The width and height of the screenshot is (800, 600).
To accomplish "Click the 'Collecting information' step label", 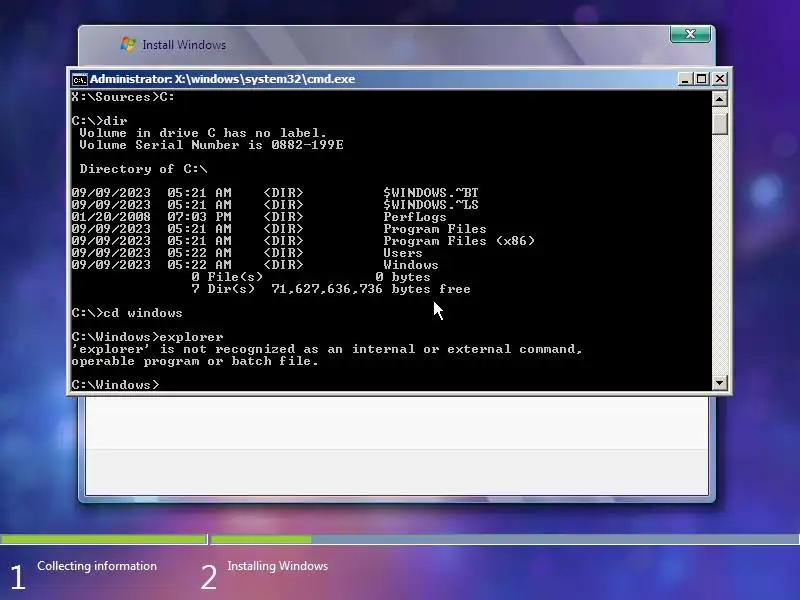I will point(97,566).
